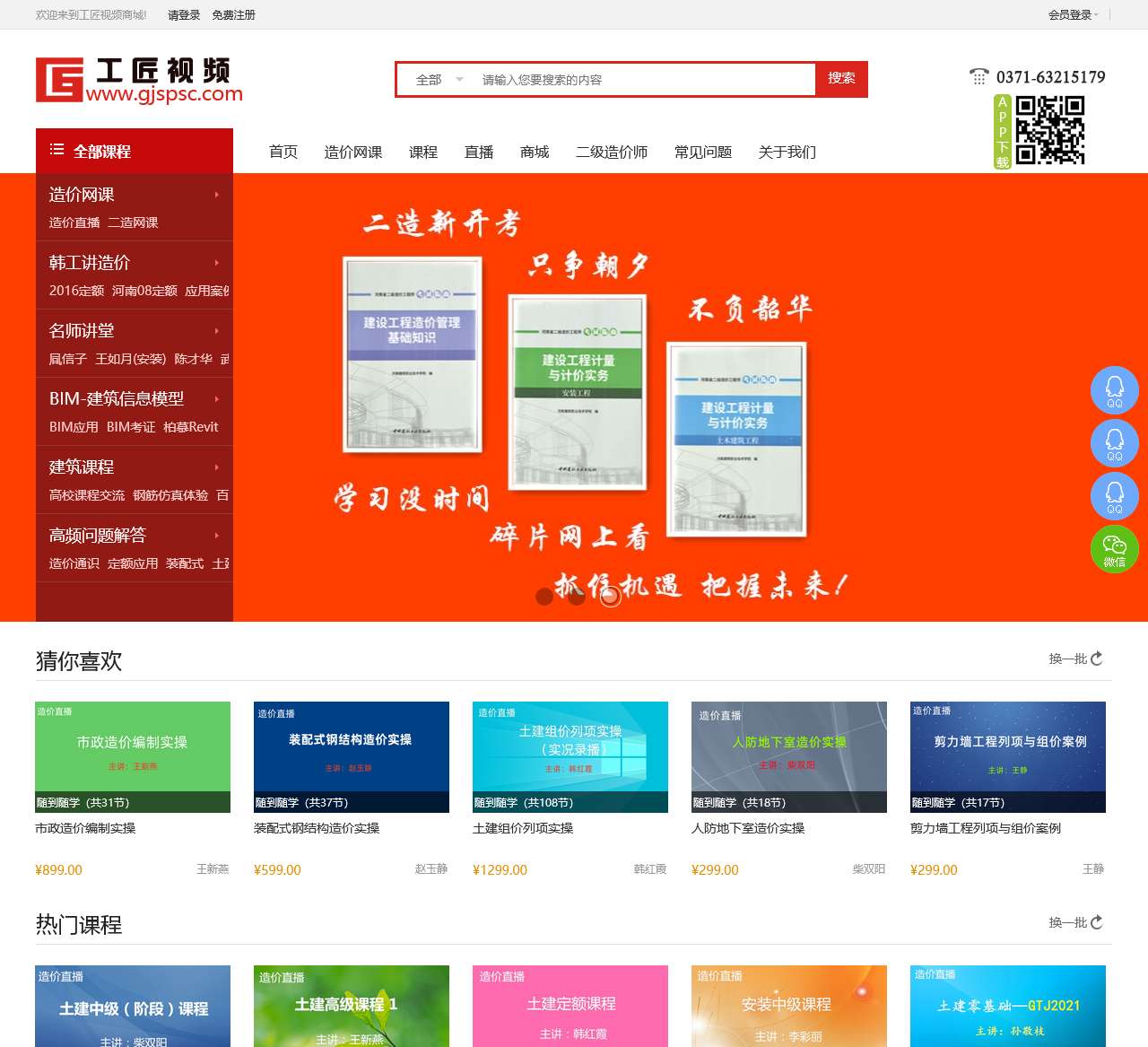This screenshot has width=1148, height=1047.
Task: Click the list icon beside 全部课程
Action: click(57, 150)
